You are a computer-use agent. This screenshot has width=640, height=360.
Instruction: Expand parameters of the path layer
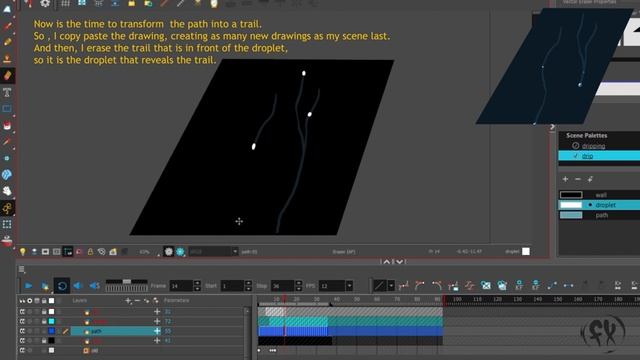click(157, 331)
